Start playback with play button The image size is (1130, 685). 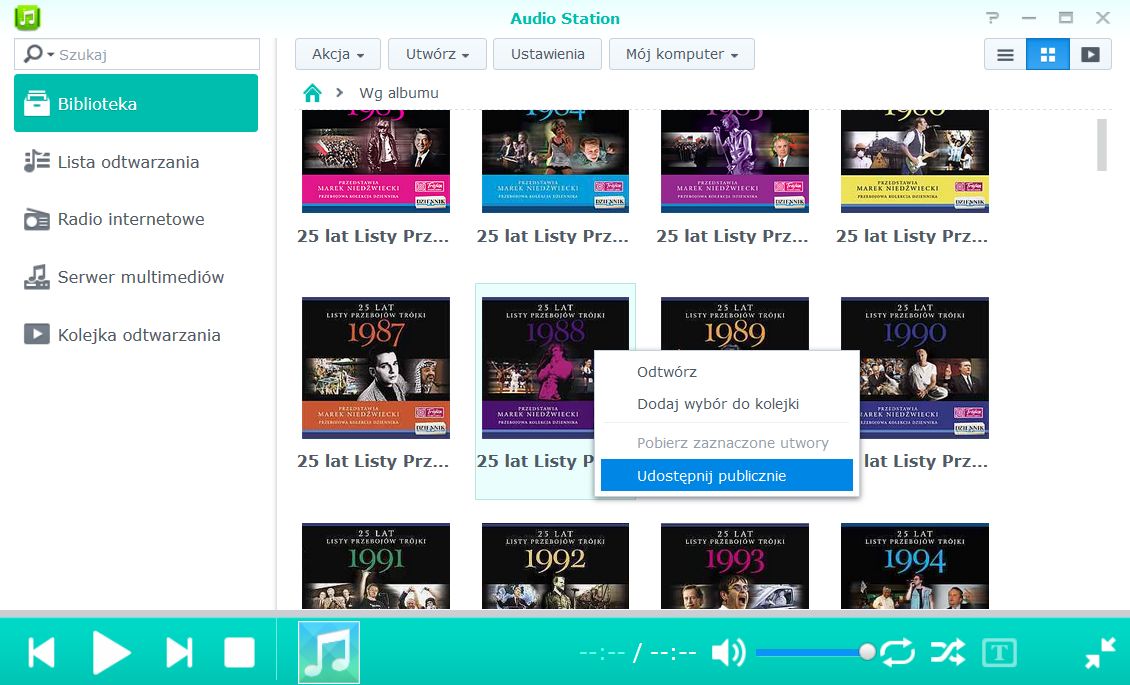(111, 653)
